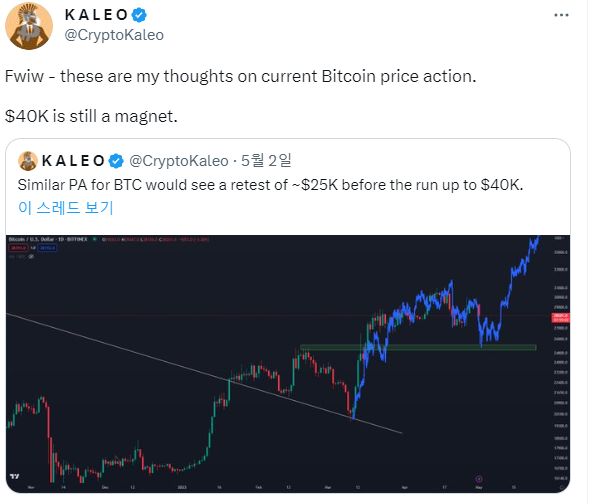Click the quoted tweet's 5월 2일 date
Image resolution: width=606 pixels, height=504 pixels.
pos(265,160)
